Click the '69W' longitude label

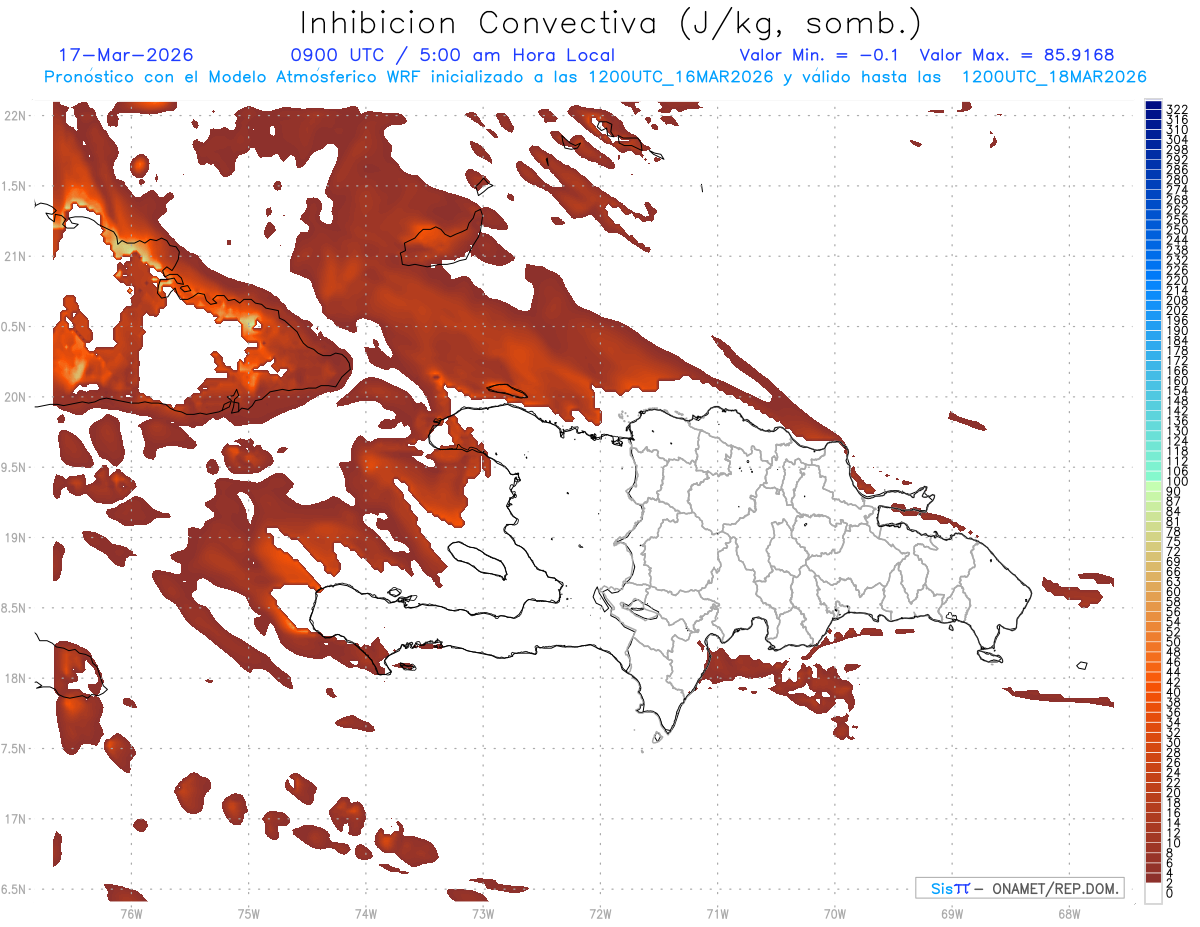click(951, 913)
